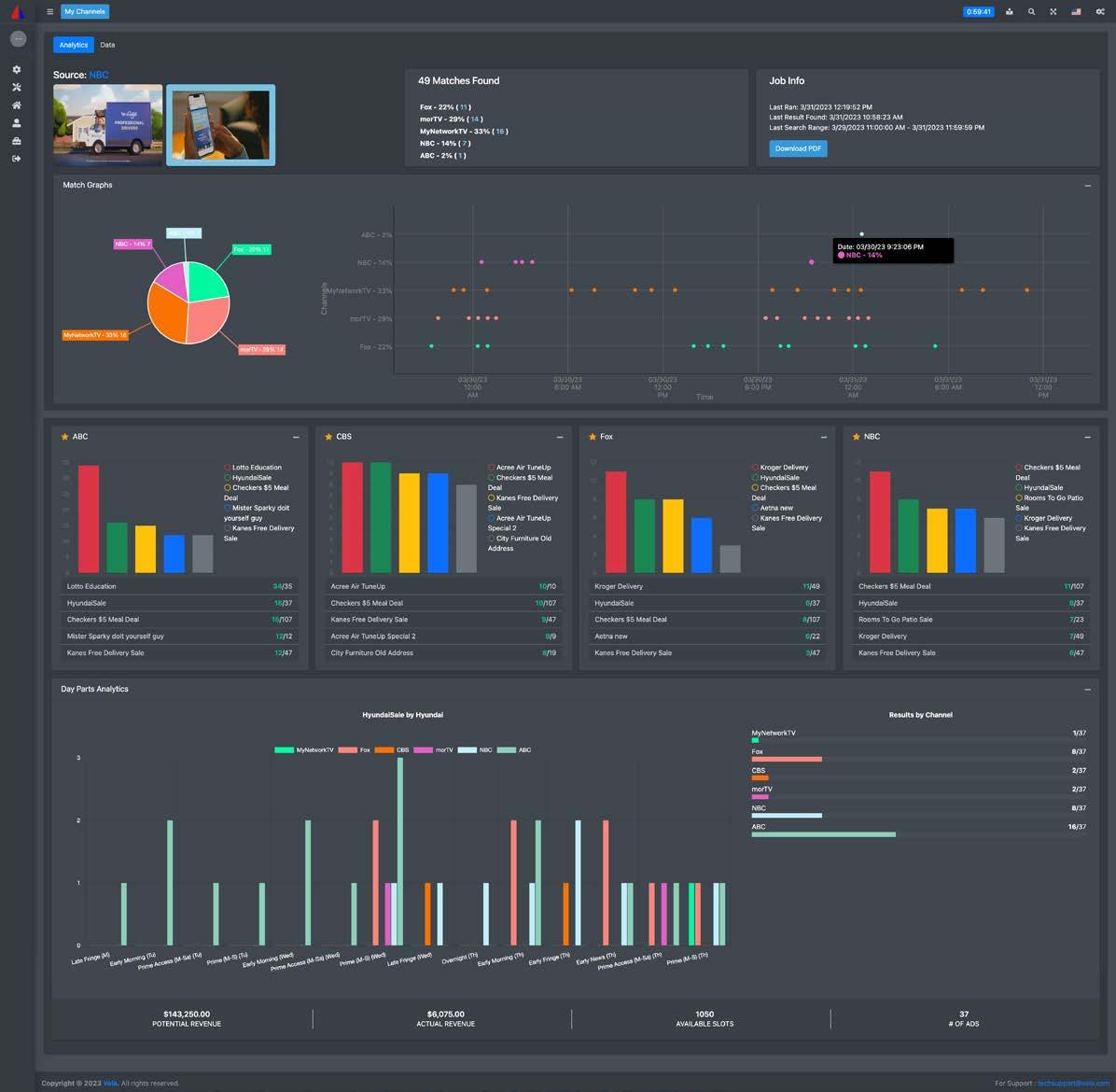Viewport: 1116px width, 1092px height.
Task: Open the podium icon in top bar
Action: (x=1010, y=11)
